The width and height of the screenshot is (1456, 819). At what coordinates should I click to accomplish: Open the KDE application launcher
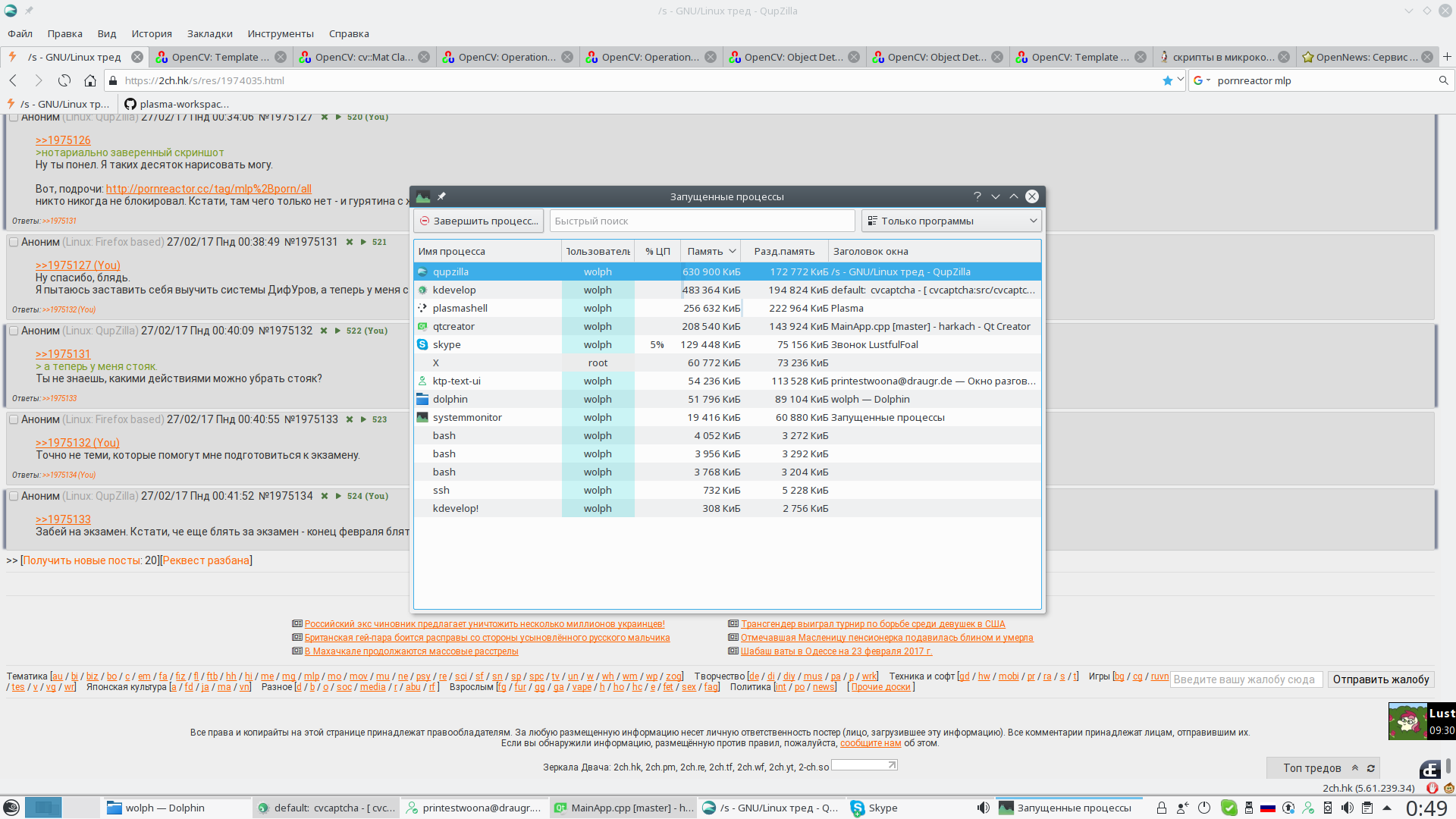[11, 808]
